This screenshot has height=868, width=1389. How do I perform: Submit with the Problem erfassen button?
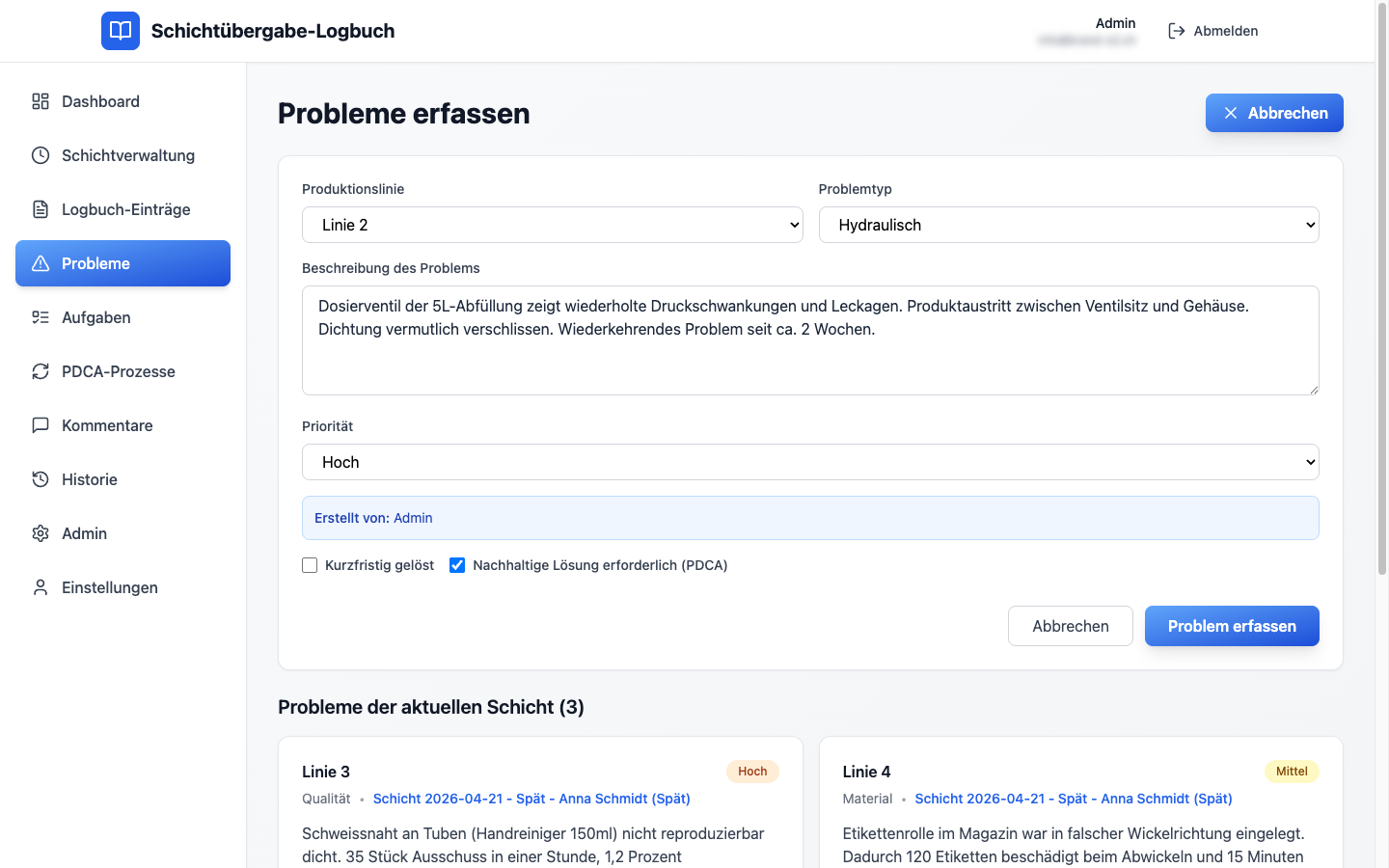pos(1232,626)
